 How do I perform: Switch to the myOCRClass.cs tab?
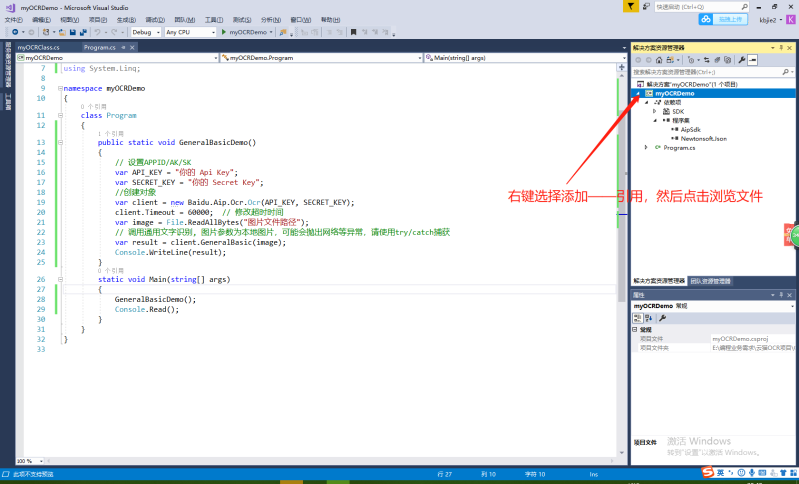(39, 47)
